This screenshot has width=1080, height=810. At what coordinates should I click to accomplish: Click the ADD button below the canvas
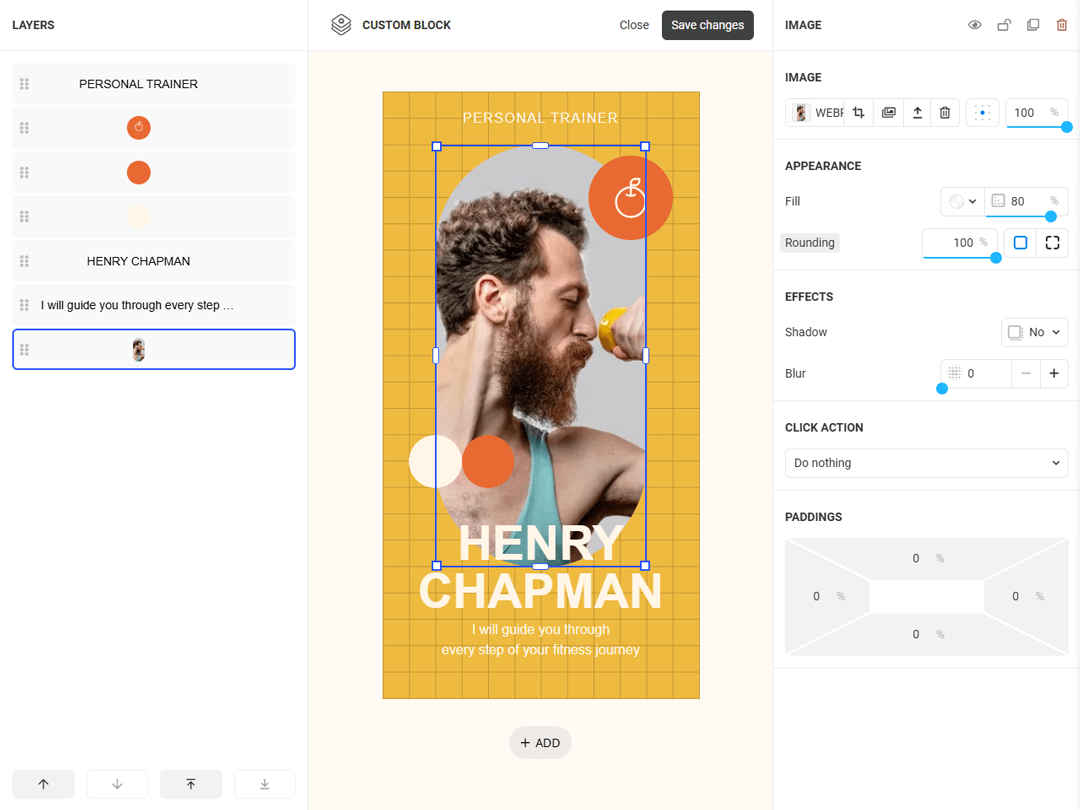pyautogui.click(x=540, y=742)
